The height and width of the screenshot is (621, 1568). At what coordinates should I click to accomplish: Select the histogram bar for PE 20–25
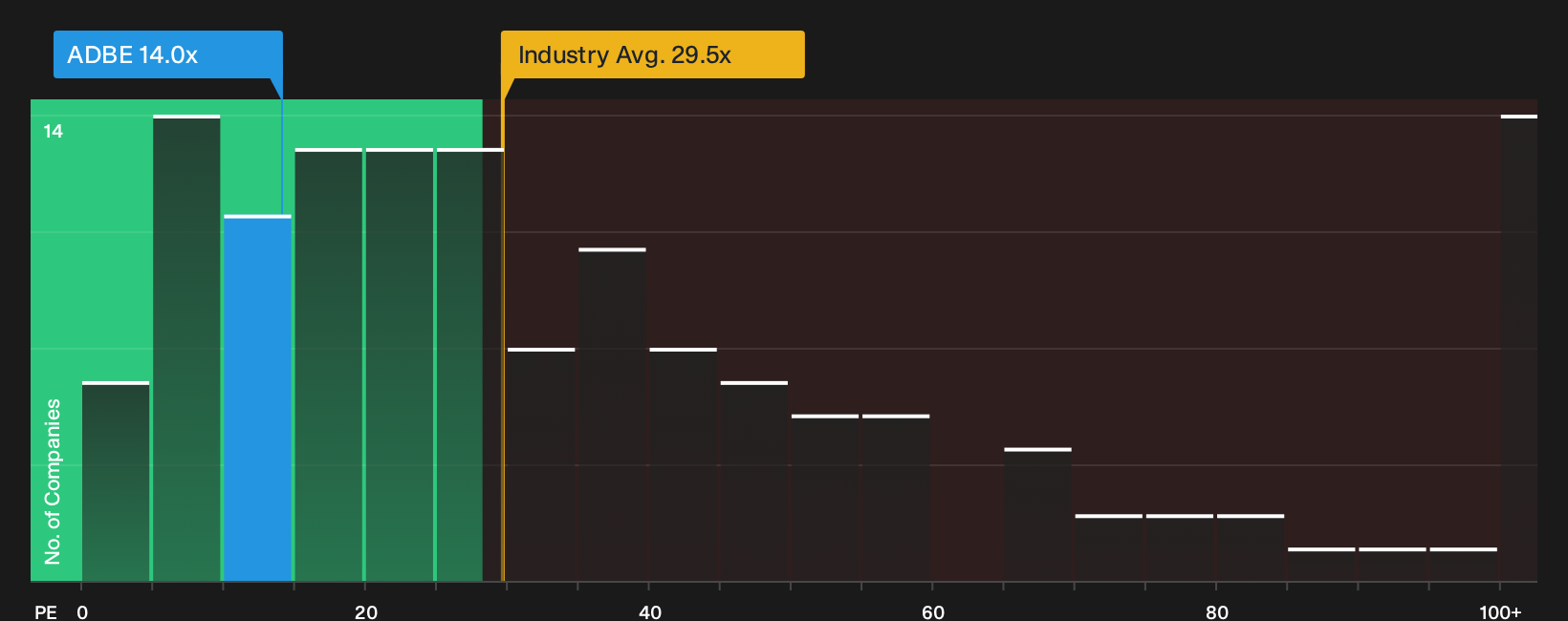(x=400, y=365)
